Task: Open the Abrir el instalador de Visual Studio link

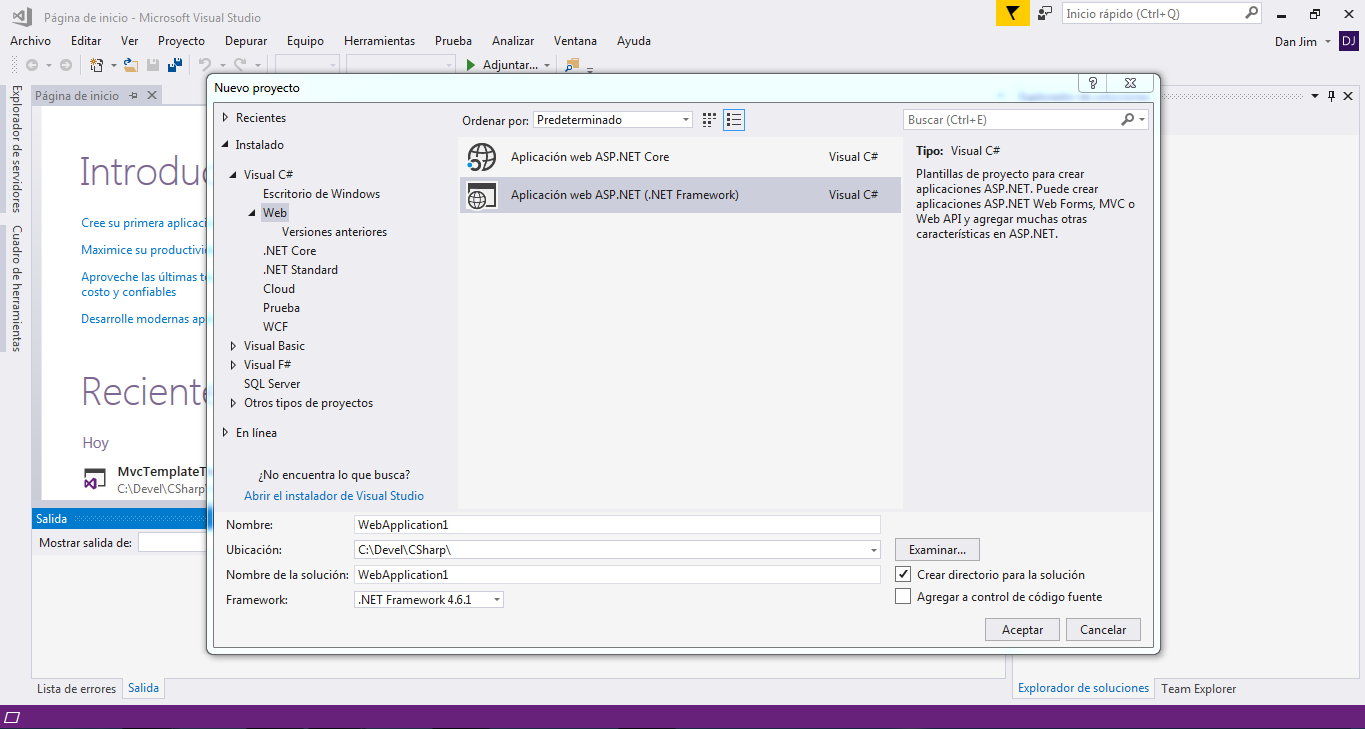Action: tap(334, 496)
